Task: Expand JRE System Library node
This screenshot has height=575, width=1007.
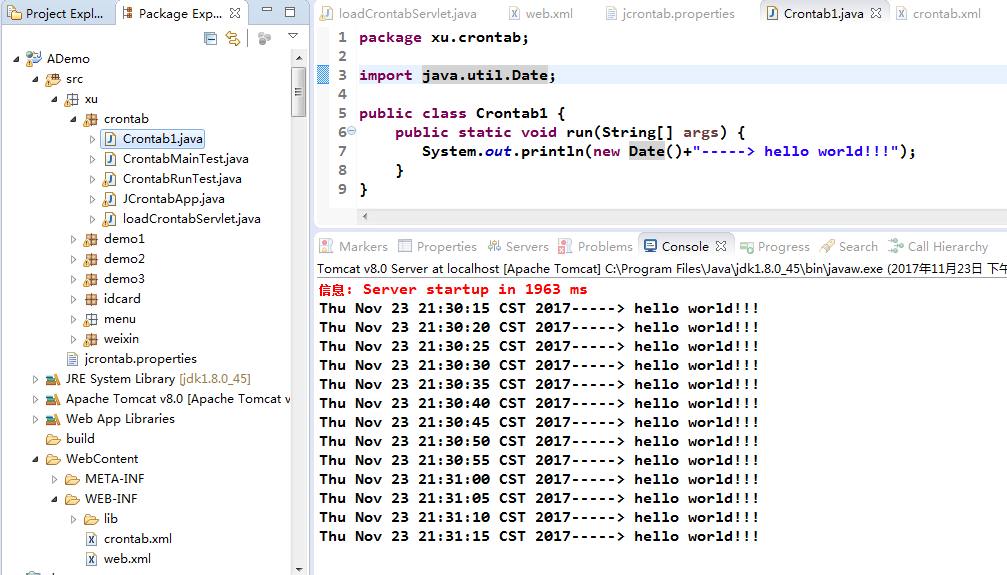Action: click(35, 379)
